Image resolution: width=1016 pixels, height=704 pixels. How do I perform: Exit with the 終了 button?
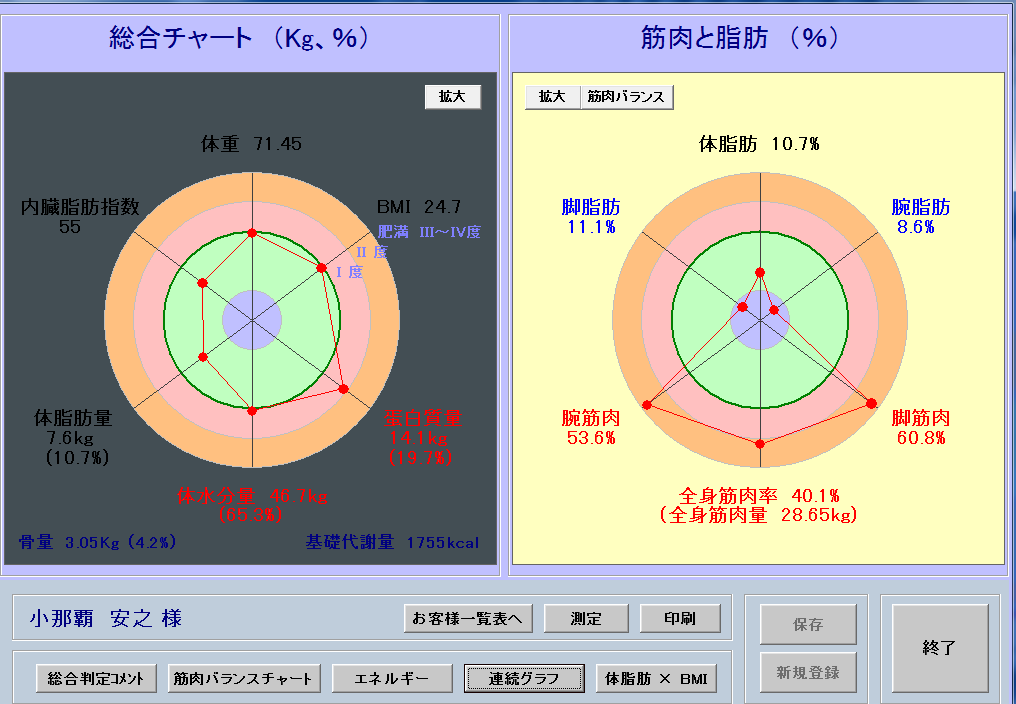(x=940, y=648)
